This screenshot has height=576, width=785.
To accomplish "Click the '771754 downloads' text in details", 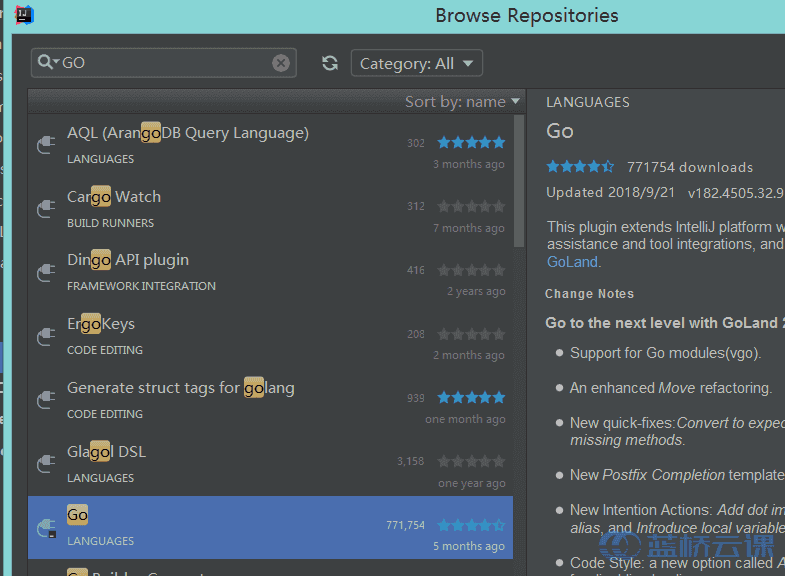I will [690, 167].
